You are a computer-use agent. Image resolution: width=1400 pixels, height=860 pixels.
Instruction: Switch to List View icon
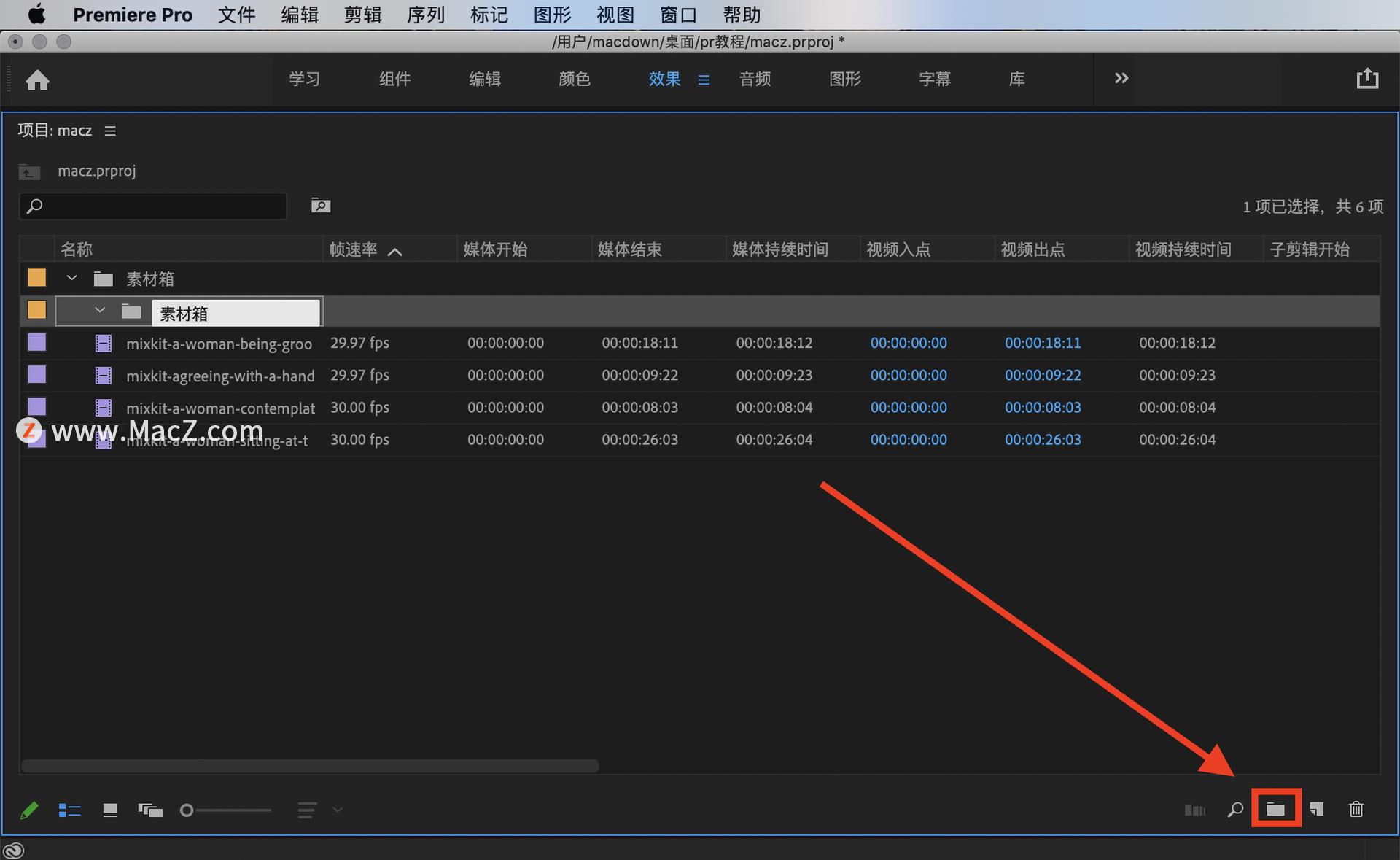click(69, 810)
